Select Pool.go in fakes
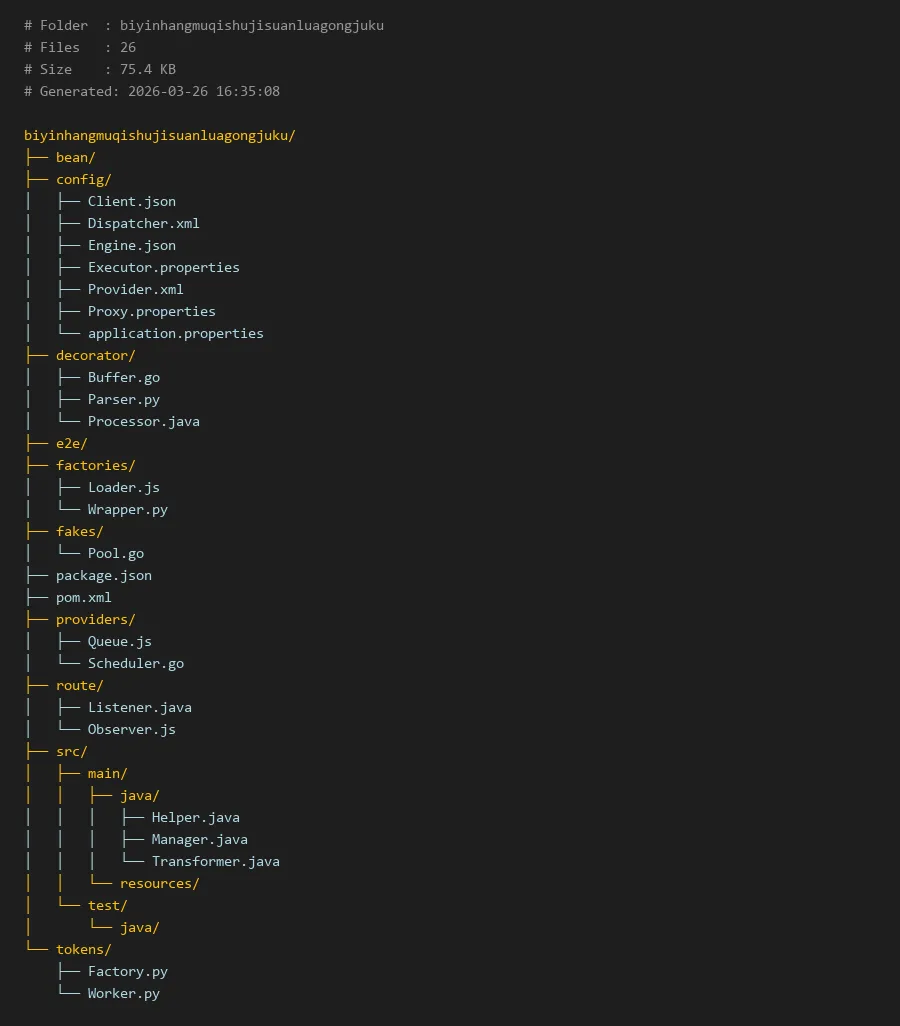Screen dimensions: 900x1026 pos(115,553)
